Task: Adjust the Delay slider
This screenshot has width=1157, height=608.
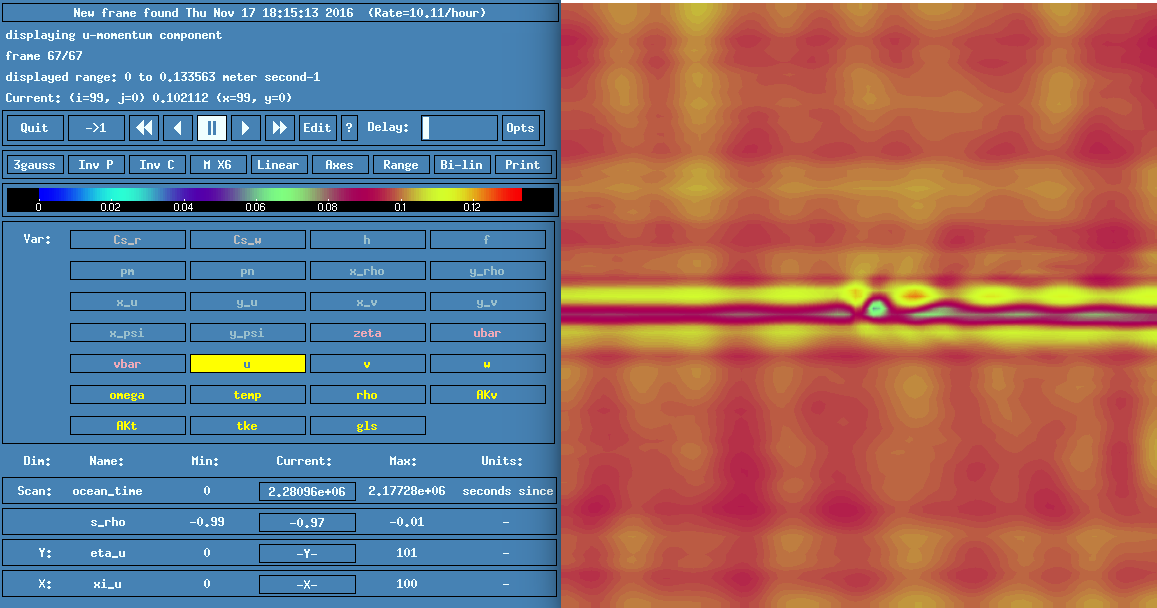Action: point(459,128)
